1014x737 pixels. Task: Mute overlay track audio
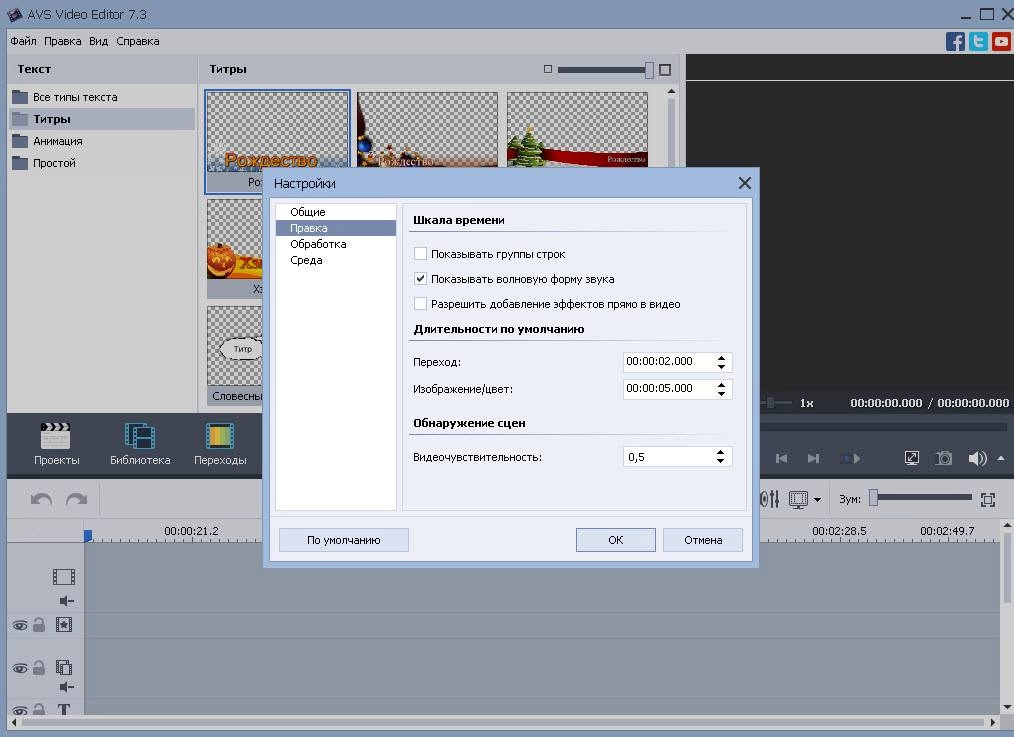[67, 687]
